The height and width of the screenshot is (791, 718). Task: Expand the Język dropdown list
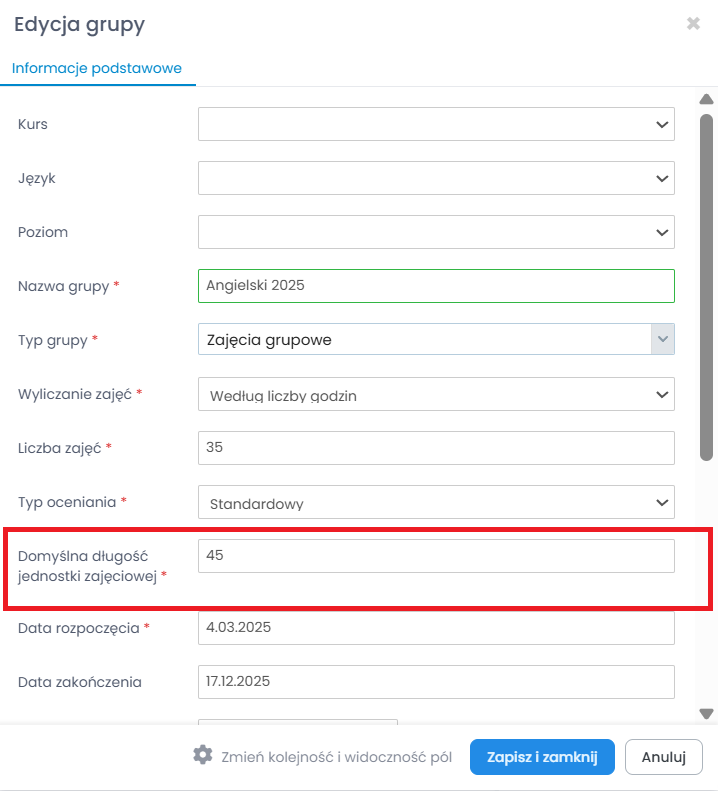pyautogui.click(x=436, y=178)
